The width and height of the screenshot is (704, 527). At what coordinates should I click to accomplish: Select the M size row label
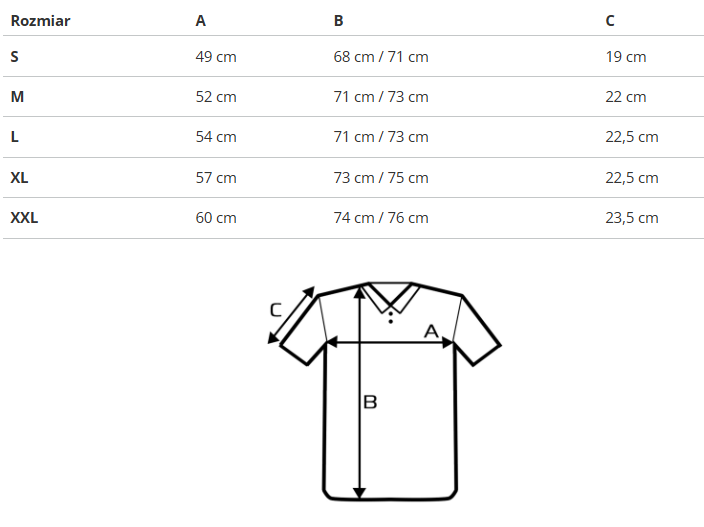pos(17,97)
